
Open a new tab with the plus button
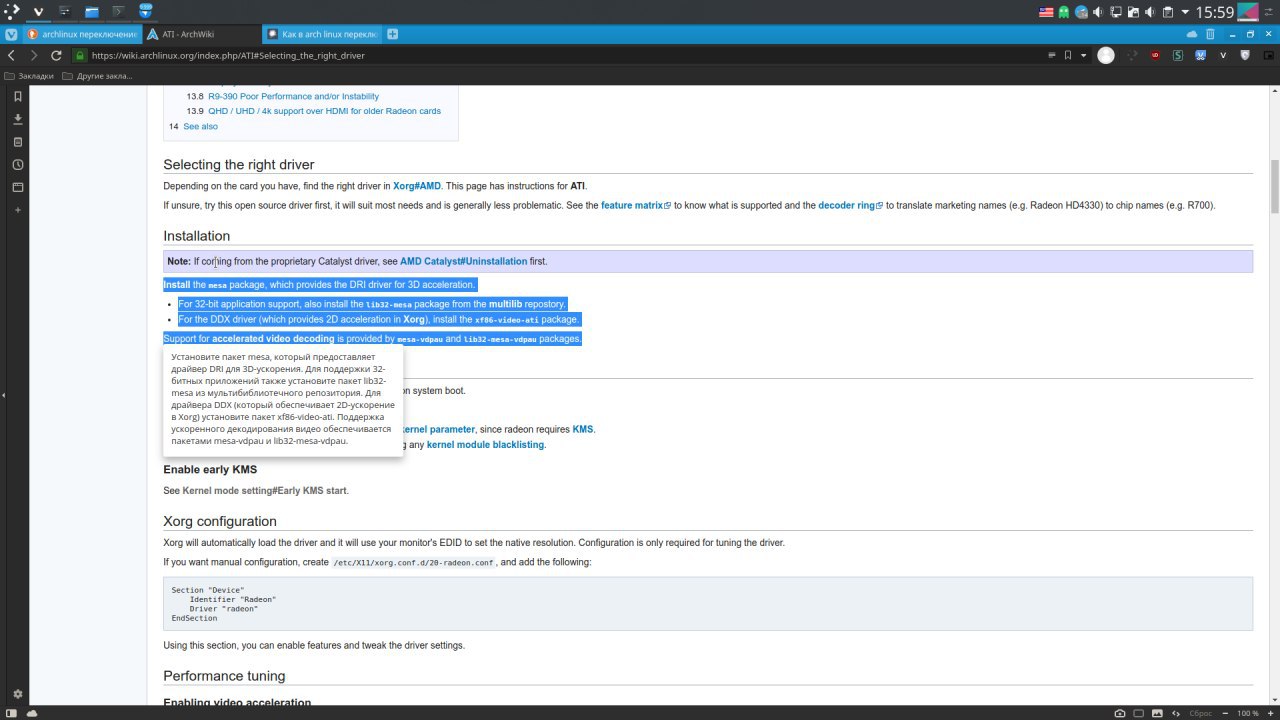pyautogui.click(x=392, y=34)
